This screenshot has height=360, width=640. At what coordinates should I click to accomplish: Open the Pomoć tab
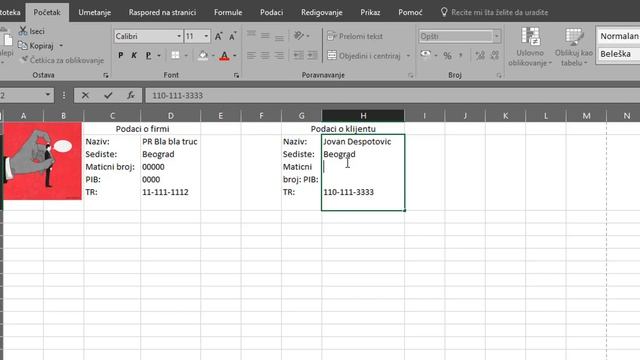tap(410, 12)
